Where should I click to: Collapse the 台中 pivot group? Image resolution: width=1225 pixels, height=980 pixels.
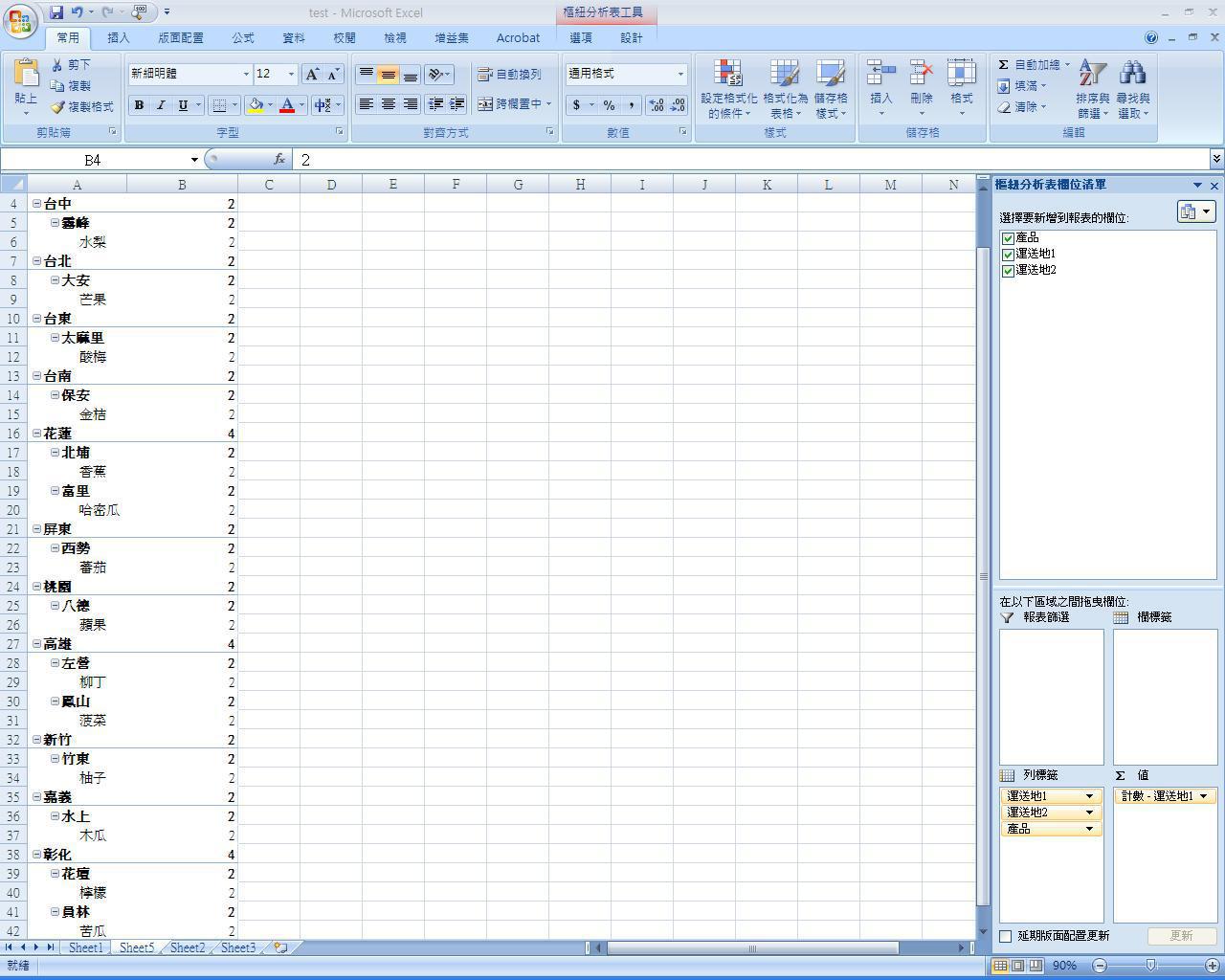37,204
